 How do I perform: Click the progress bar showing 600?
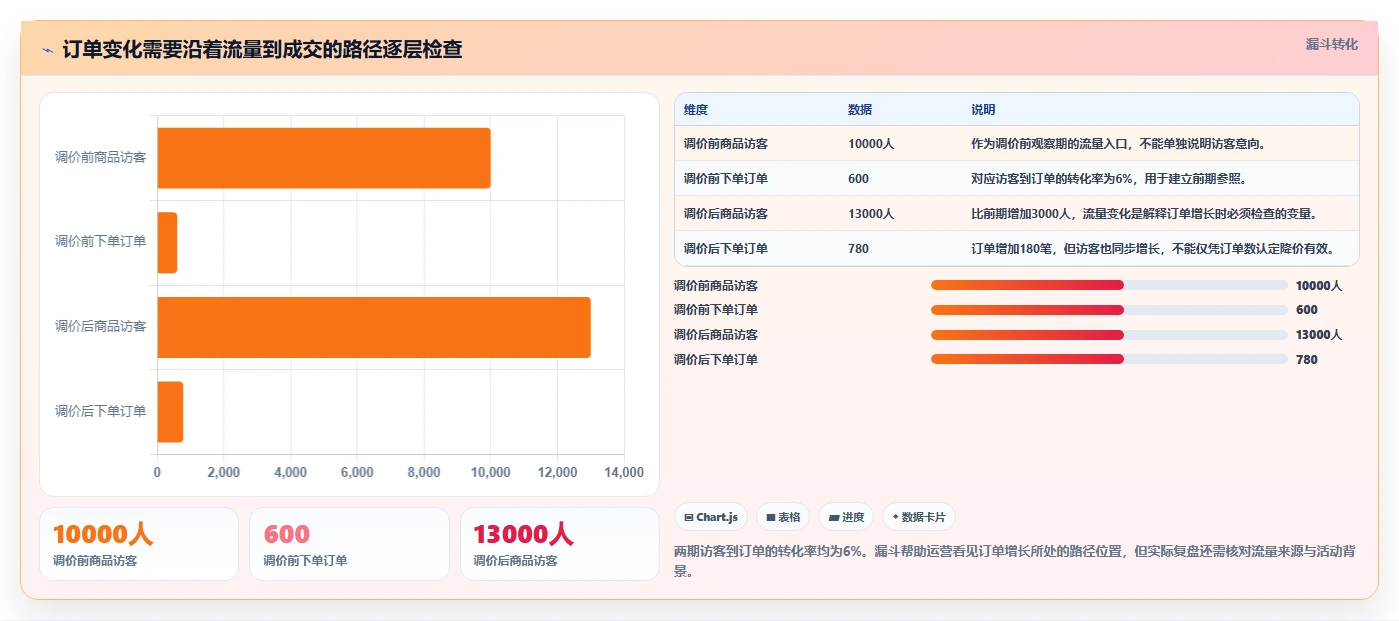(x=1109, y=310)
